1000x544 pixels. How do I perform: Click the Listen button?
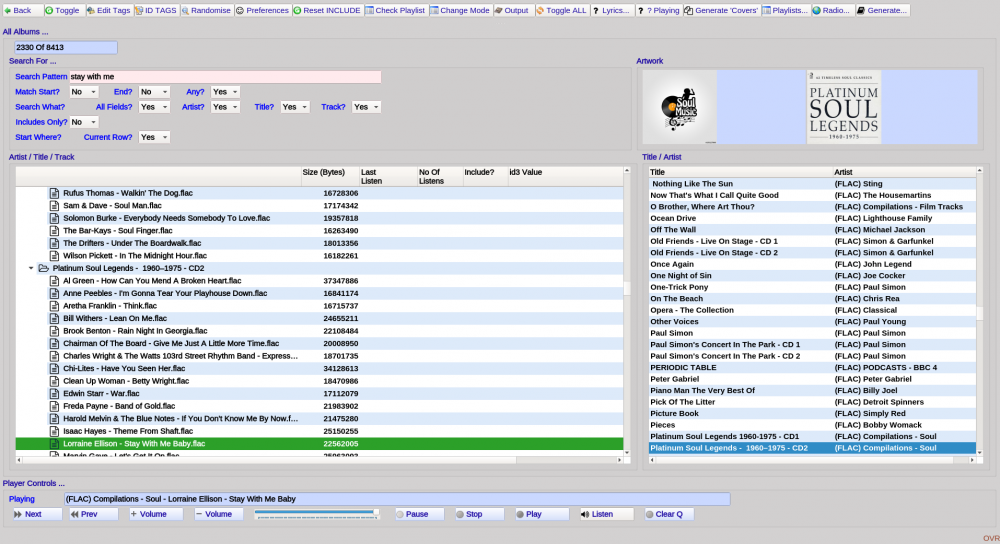click(606, 514)
